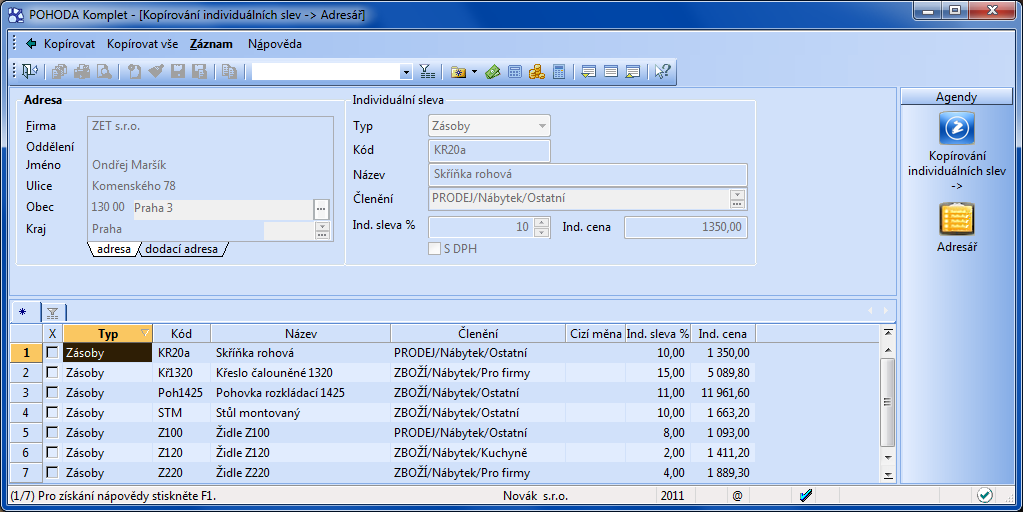Click the grayed copy-documents toolbar icon
Image resolution: width=1023 pixels, height=512 pixels.
[x=59, y=71]
